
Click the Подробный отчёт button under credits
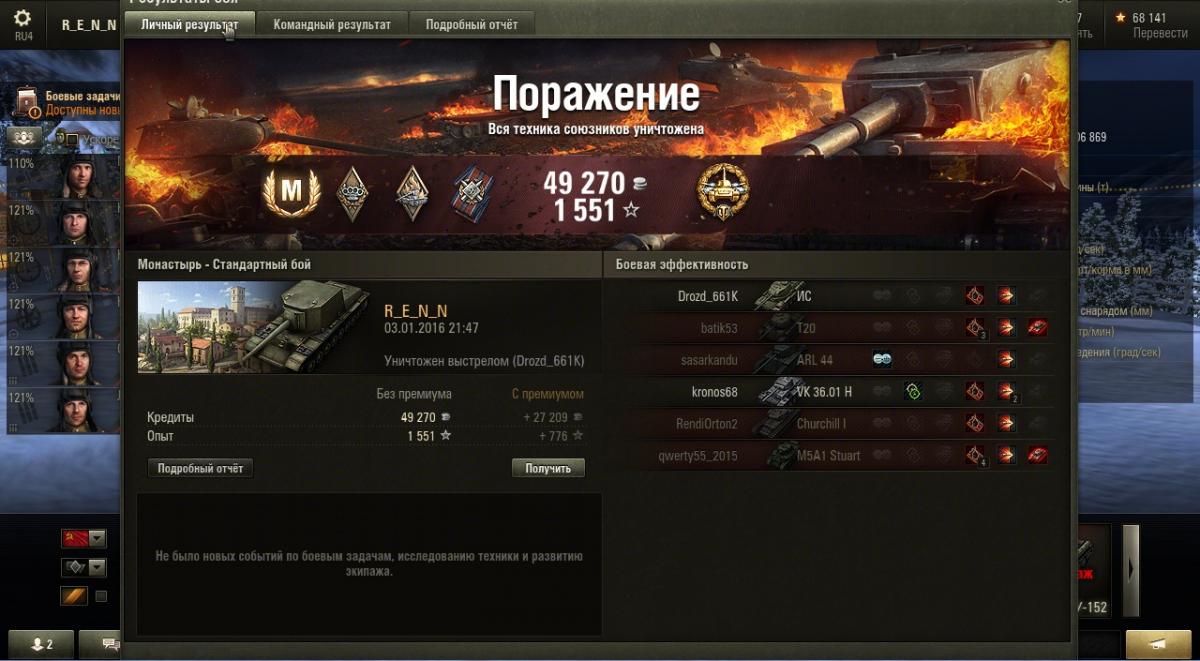point(200,468)
